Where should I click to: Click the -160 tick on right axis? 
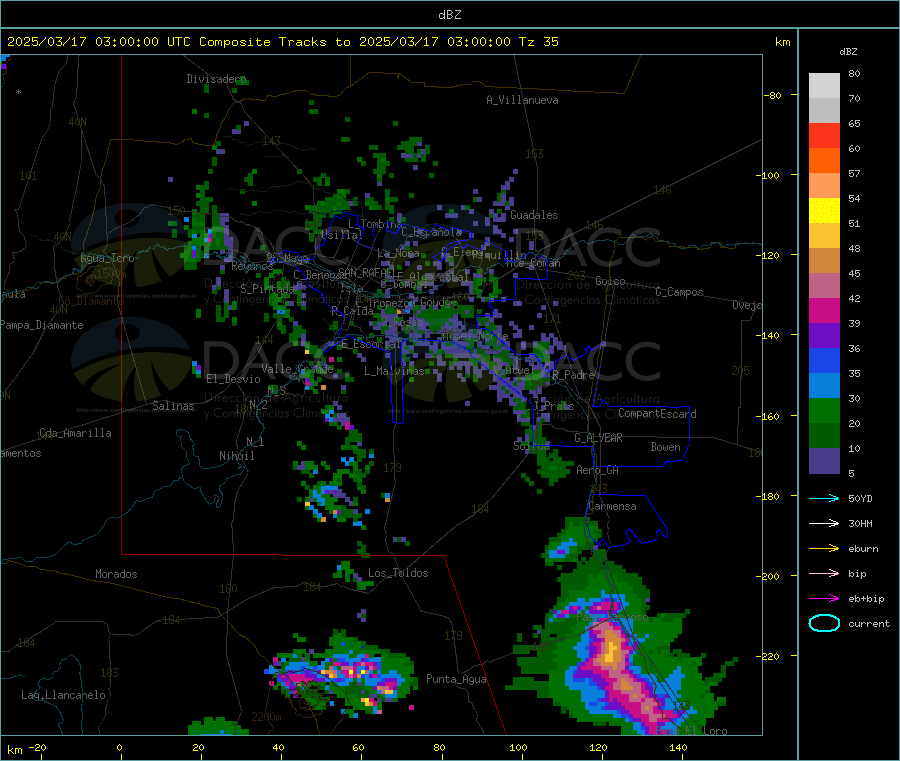click(x=770, y=416)
